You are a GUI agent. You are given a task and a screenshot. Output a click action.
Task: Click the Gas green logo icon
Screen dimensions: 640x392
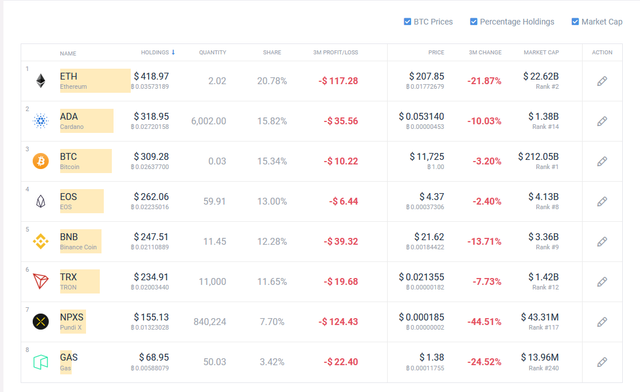point(41,362)
